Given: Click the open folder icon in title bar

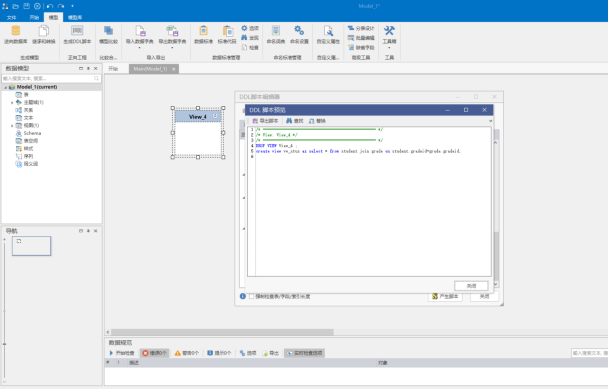Looking at the screenshot, I should point(16,6).
